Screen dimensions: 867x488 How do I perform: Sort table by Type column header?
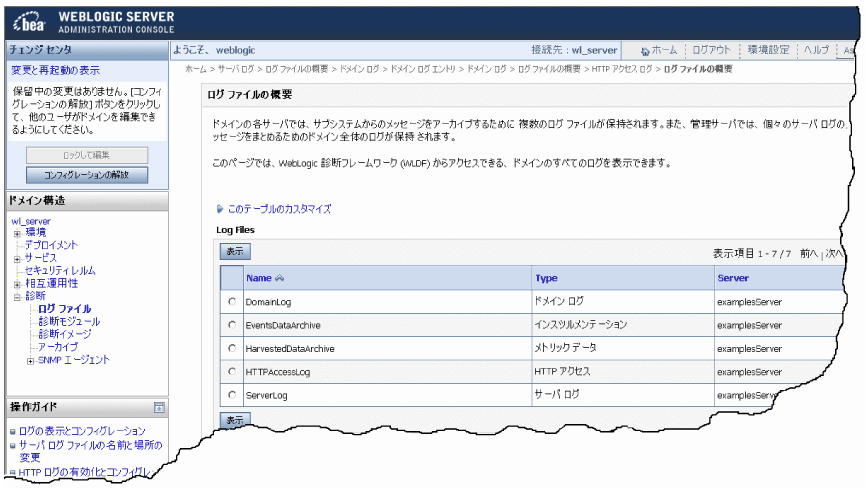546,278
